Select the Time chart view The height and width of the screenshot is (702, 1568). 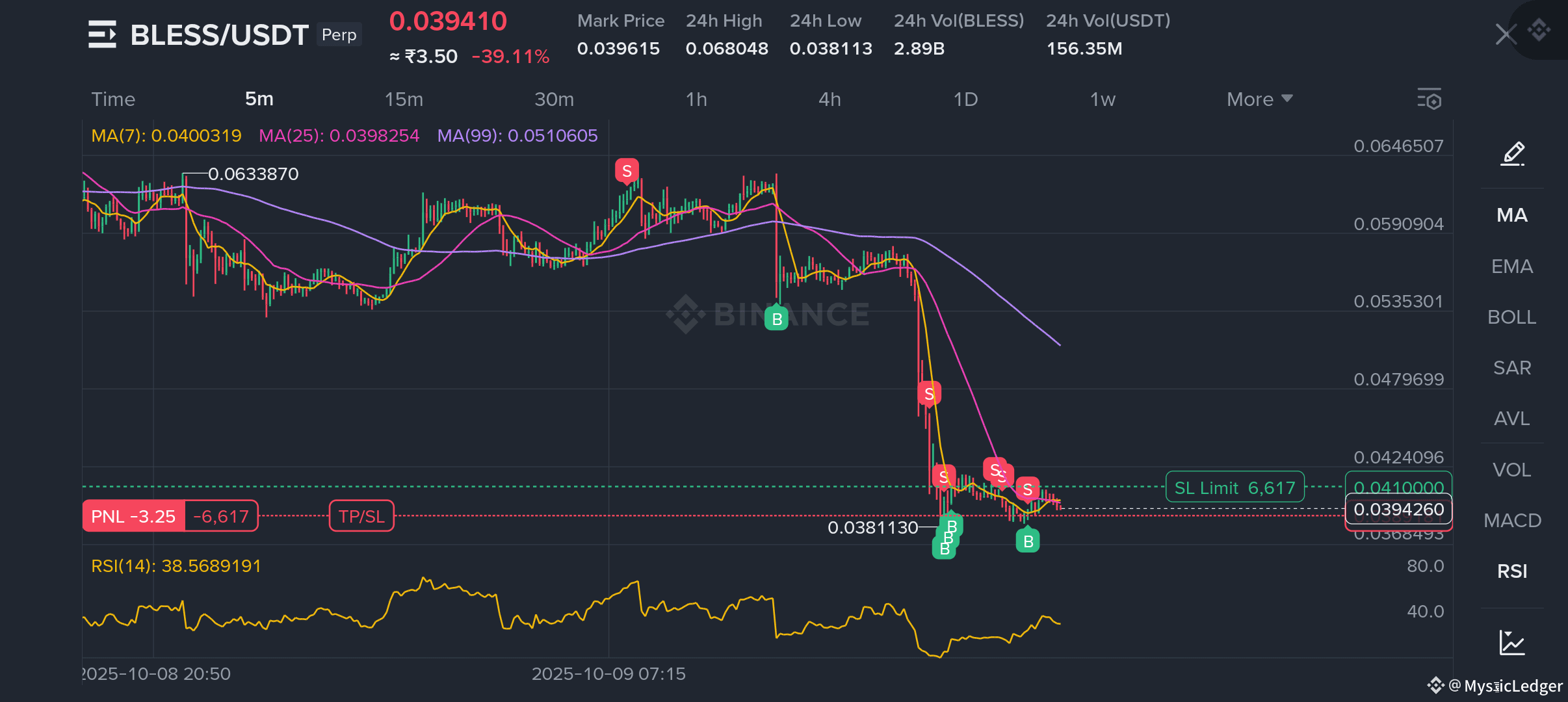[113, 99]
